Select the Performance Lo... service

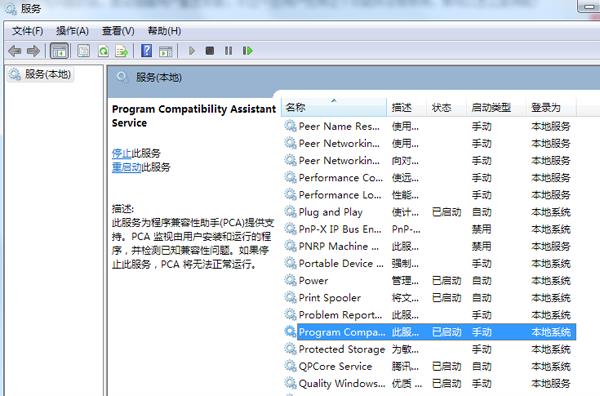(429, 195)
